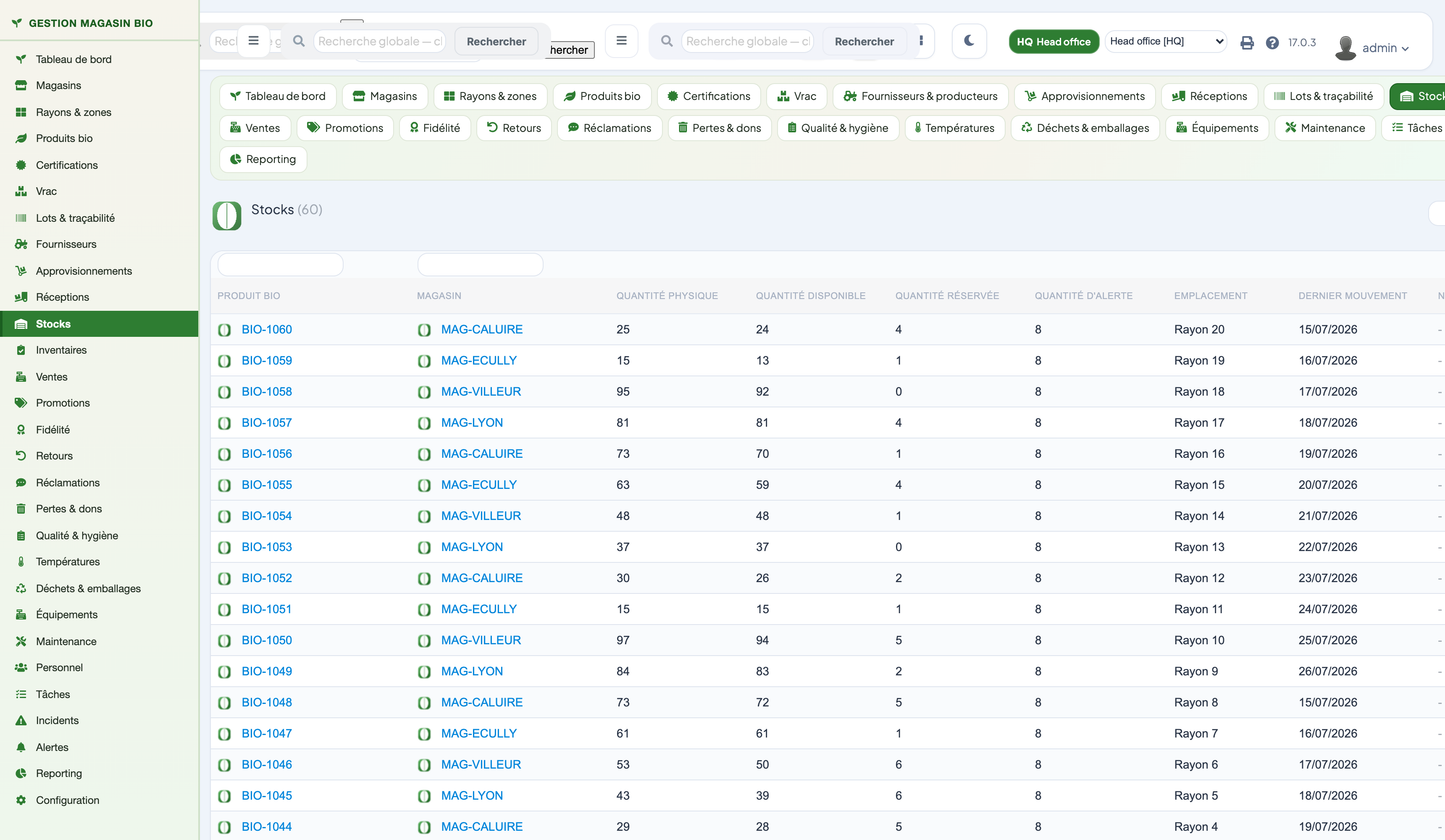The width and height of the screenshot is (1445, 840).
Task: Click the Vrac boxes icon in sidebar
Action: coord(21,191)
